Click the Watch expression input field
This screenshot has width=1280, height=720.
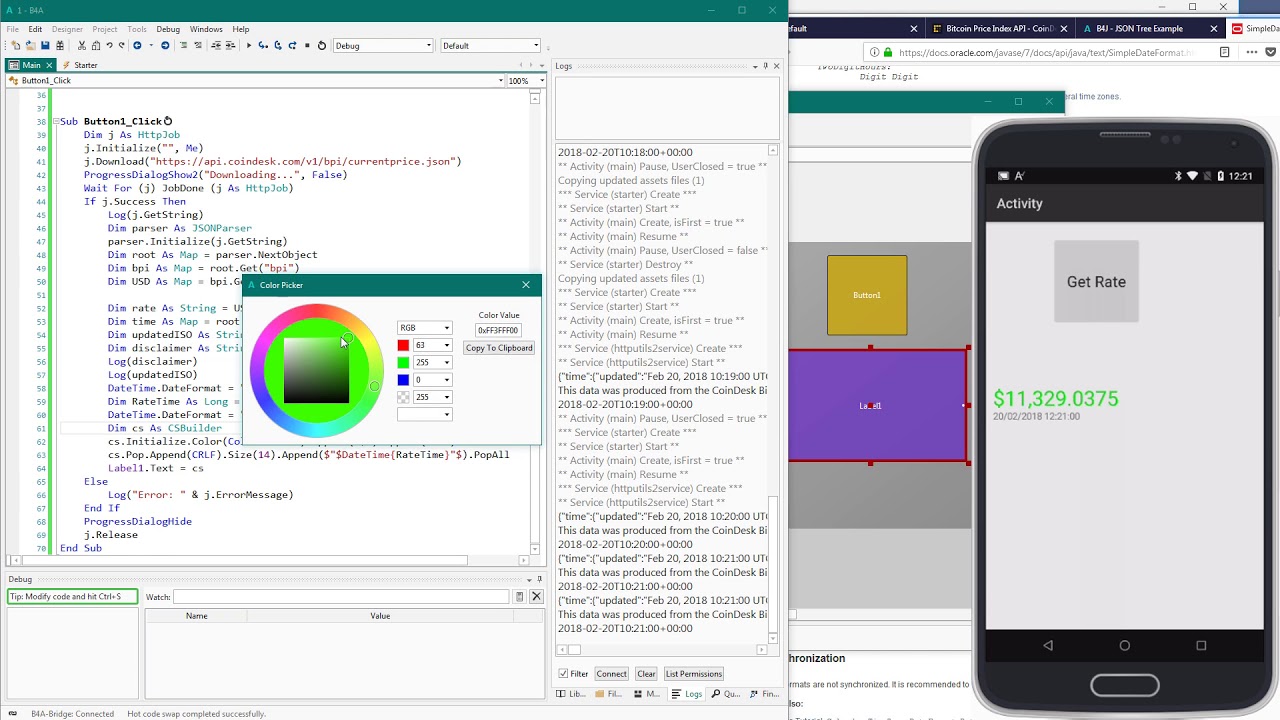(340, 597)
